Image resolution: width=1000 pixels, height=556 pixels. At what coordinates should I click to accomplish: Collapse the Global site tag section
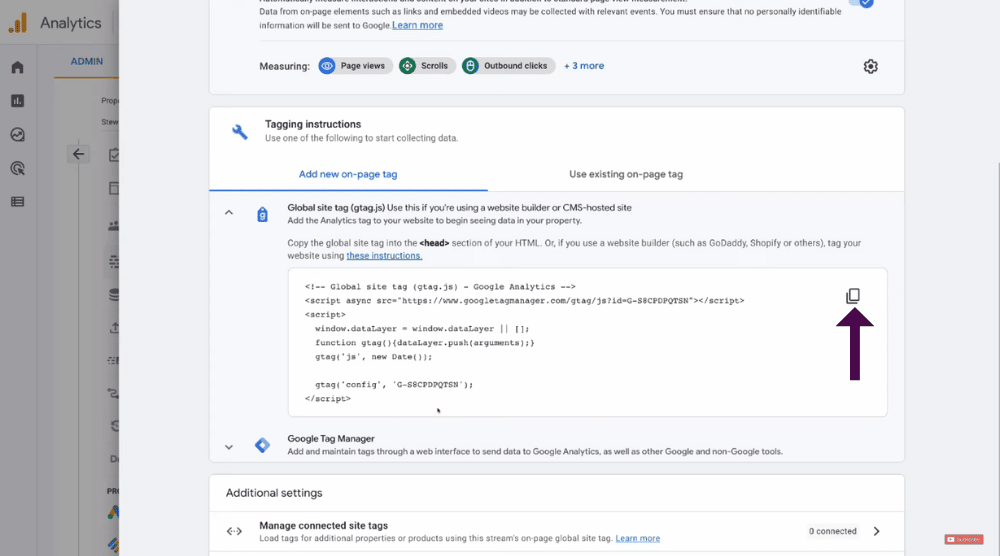pyautogui.click(x=229, y=212)
